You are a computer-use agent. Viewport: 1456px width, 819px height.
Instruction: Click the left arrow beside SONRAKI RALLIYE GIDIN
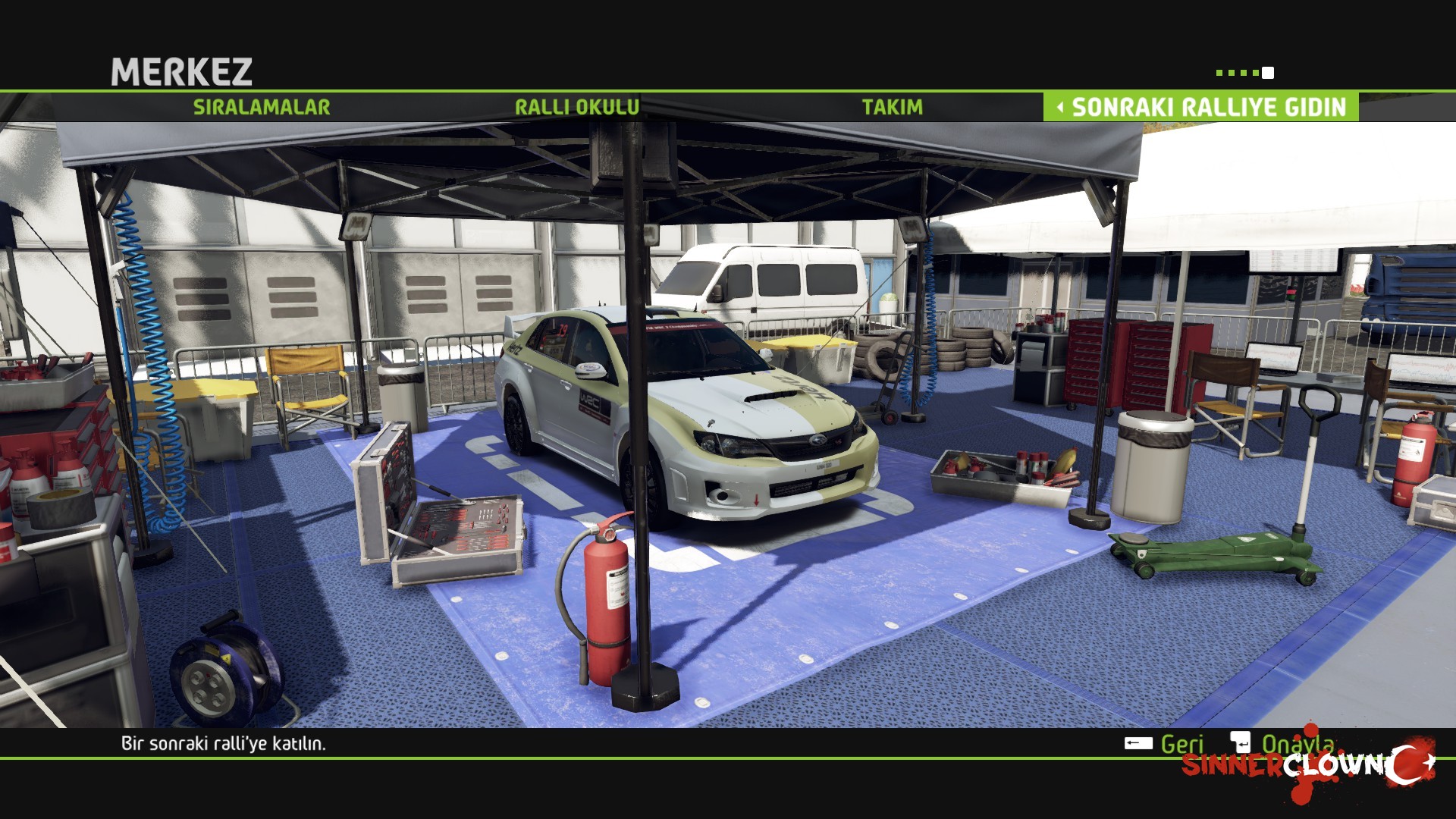[x=1060, y=107]
